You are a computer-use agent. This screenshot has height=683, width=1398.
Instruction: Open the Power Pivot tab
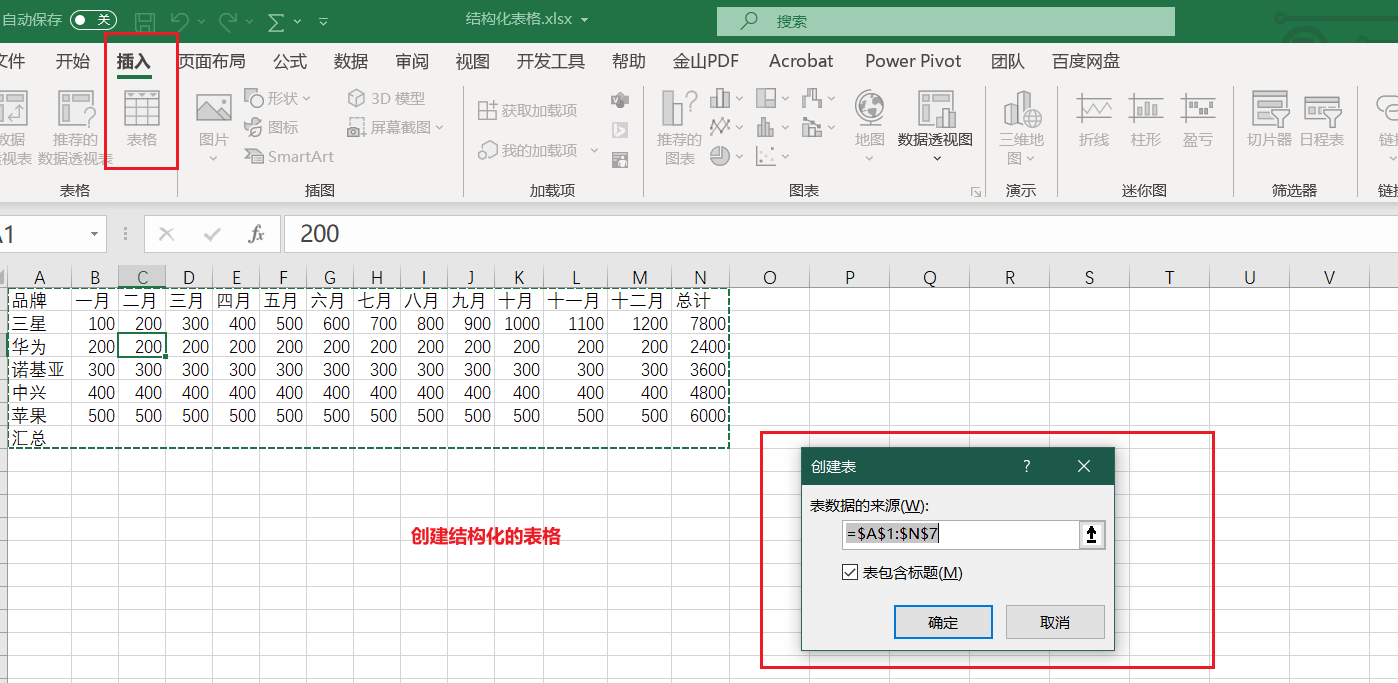point(913,61)
